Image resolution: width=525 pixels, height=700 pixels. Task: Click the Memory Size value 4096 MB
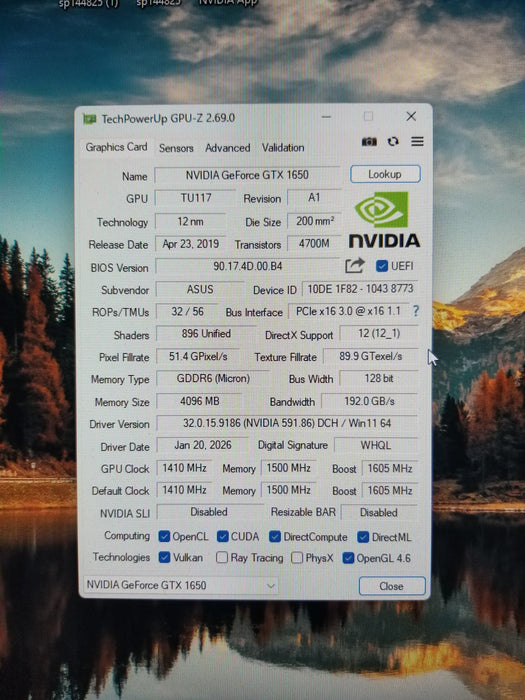pyautogui.click(x=200, y=401)
